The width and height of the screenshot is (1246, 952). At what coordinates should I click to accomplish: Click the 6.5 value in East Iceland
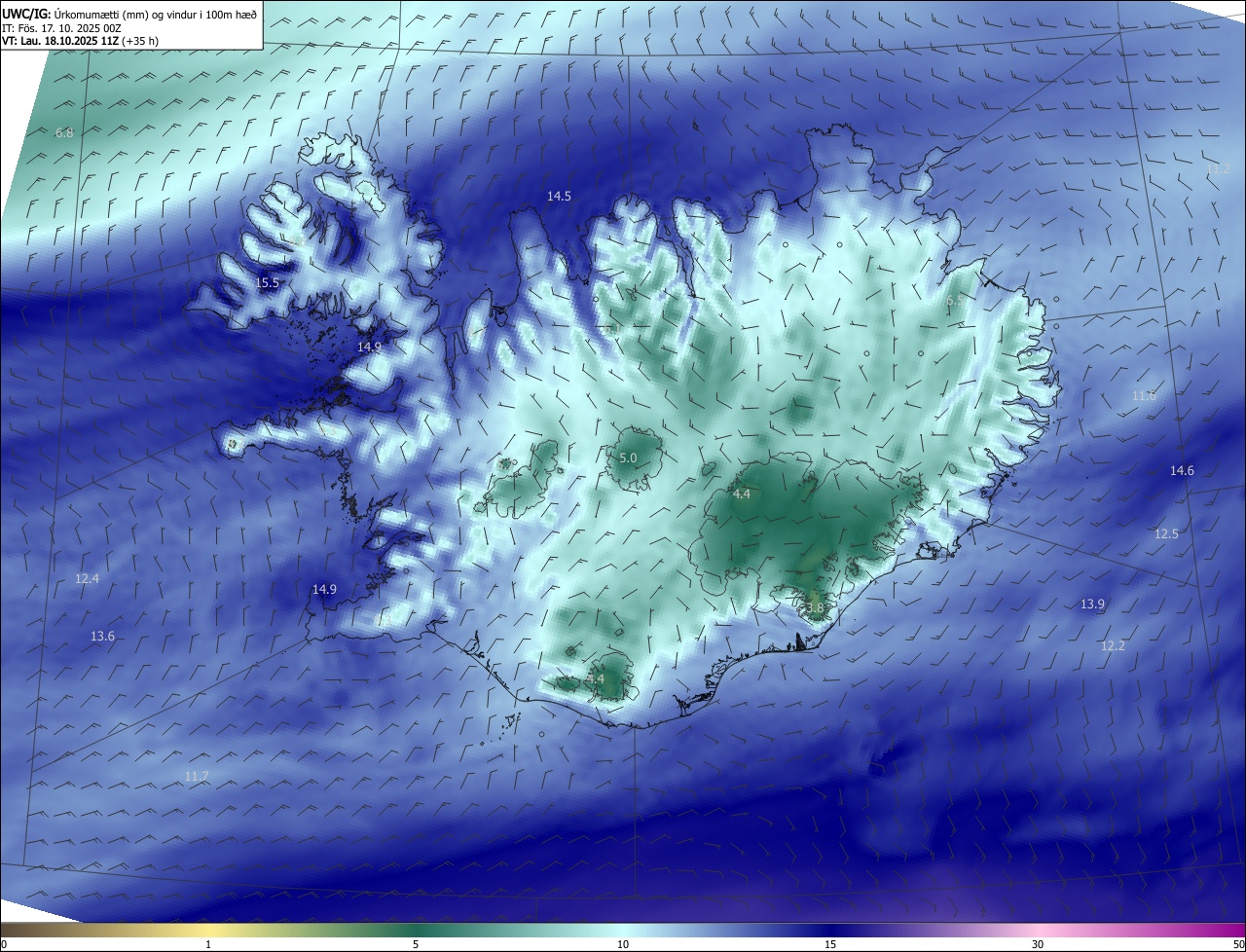coord(955,301)
